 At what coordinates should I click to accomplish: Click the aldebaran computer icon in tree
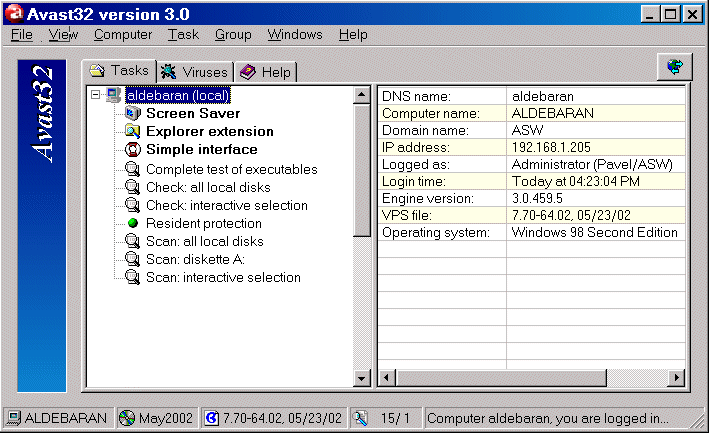pyautogui.click(x=113, y=96)
